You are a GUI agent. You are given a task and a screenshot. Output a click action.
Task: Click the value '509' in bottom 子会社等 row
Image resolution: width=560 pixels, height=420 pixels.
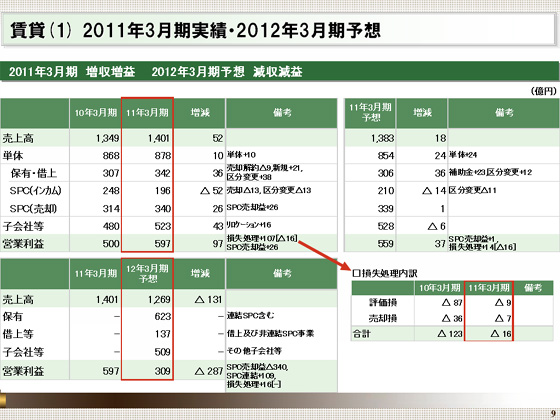(162, 352)
